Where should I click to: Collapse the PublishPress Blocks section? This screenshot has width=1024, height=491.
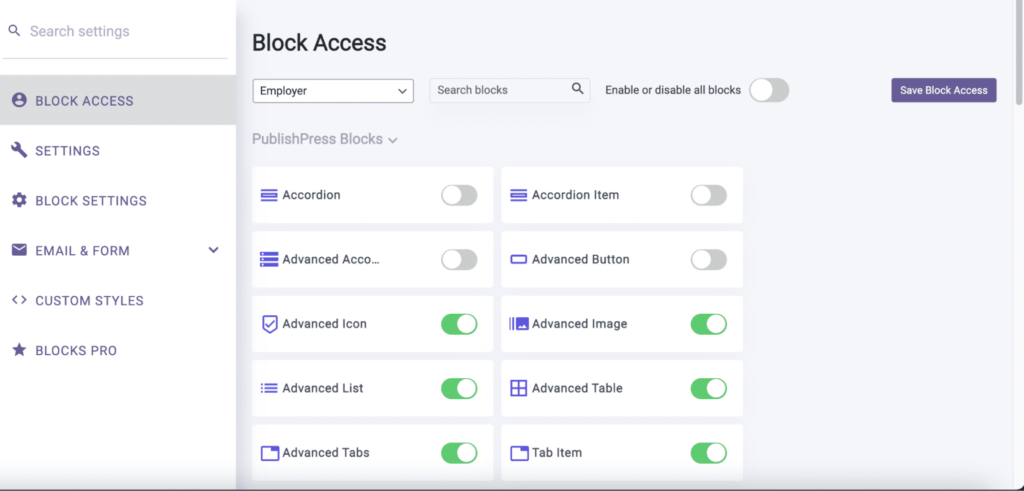(x=325, y=139)
